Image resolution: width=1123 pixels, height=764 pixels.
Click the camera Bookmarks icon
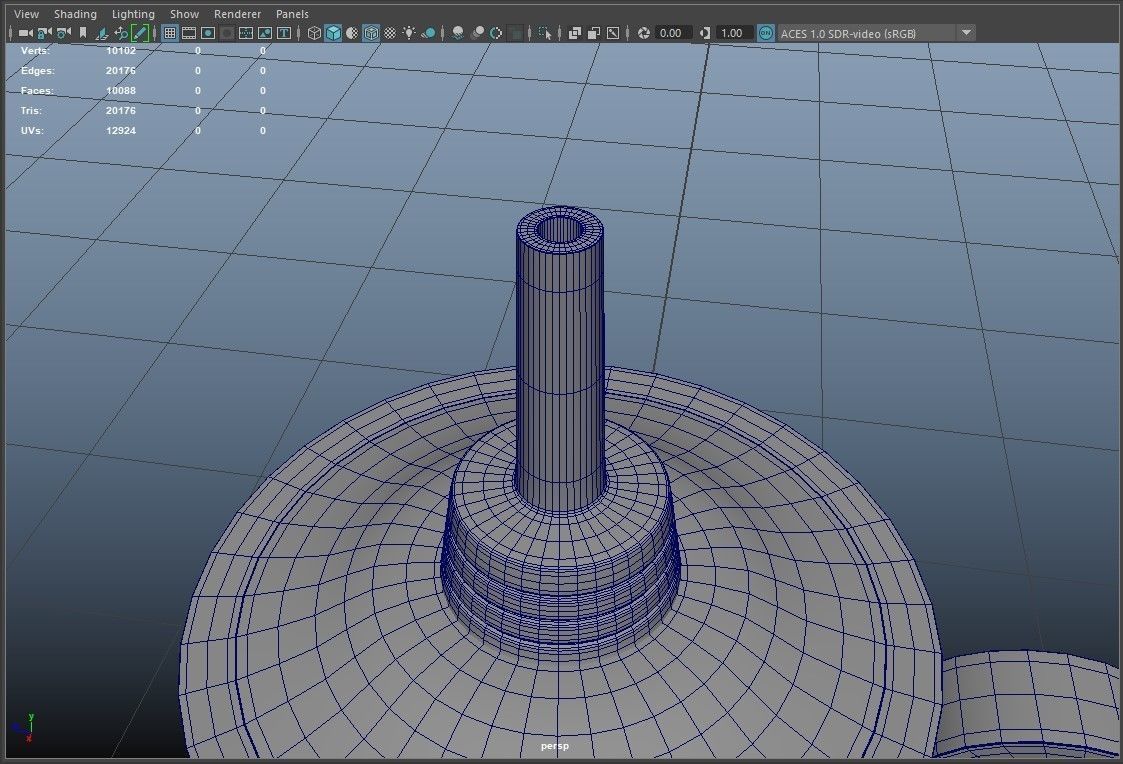82,33
